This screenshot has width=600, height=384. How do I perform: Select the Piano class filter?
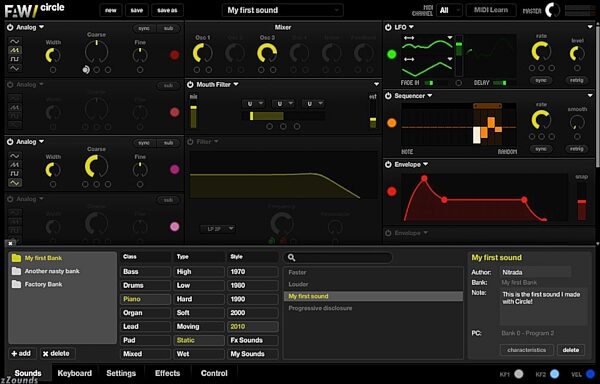pyautogui.click(x=145, y=299)
